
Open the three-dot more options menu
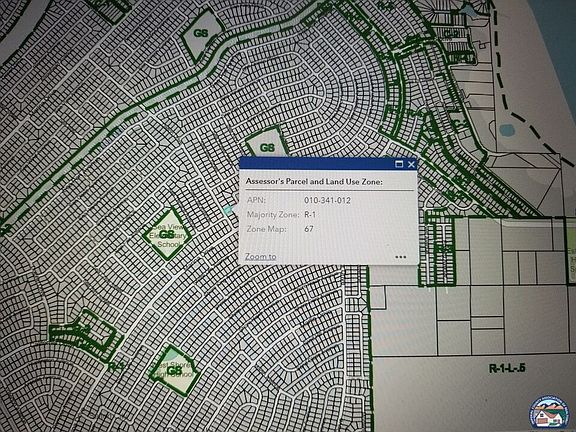400,257
